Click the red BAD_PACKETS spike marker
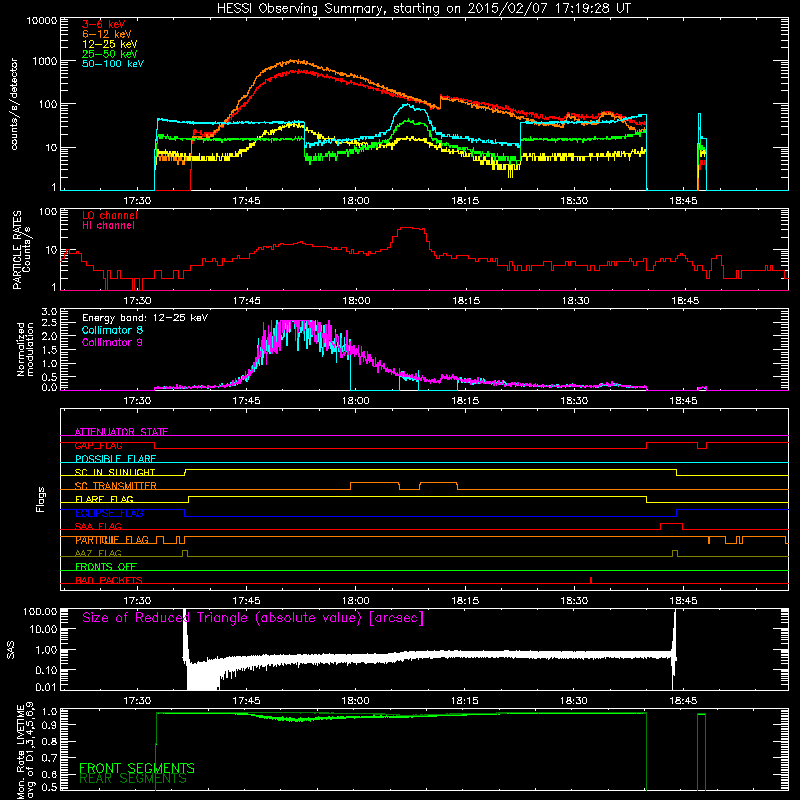800x800 pixels. [x=591, y=580]
